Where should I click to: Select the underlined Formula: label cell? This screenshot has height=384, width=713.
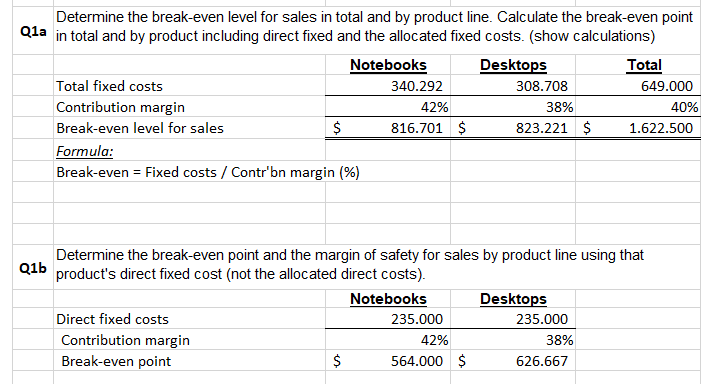click(x=189, y=151)
